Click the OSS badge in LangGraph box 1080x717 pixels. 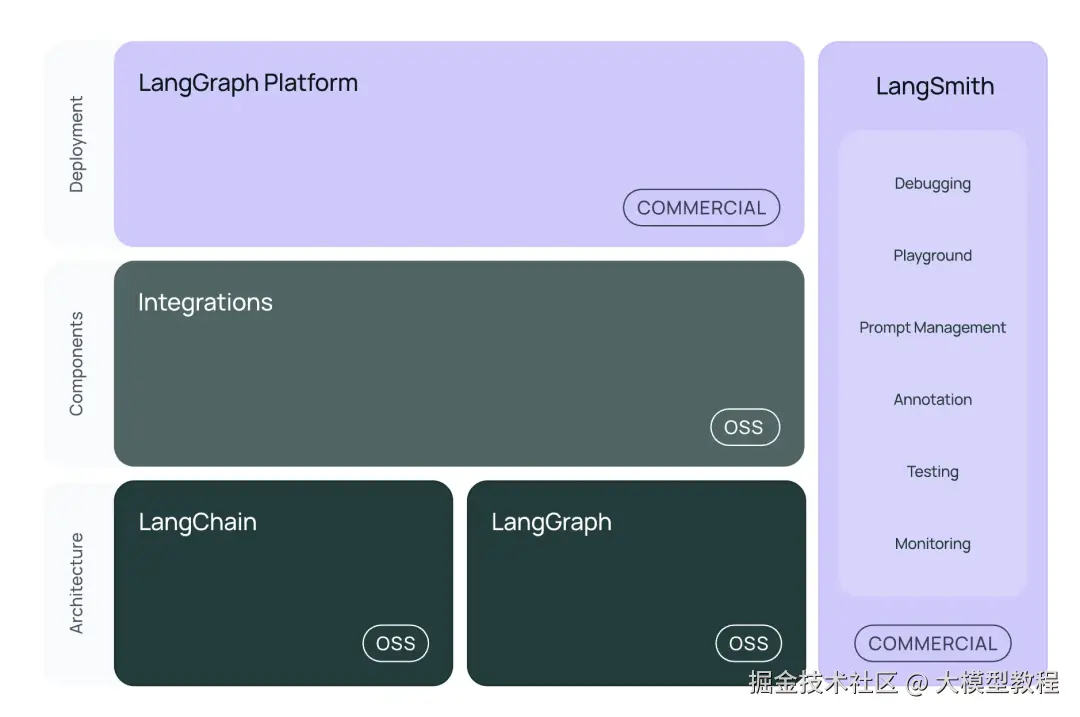click(x=748, y=644)
